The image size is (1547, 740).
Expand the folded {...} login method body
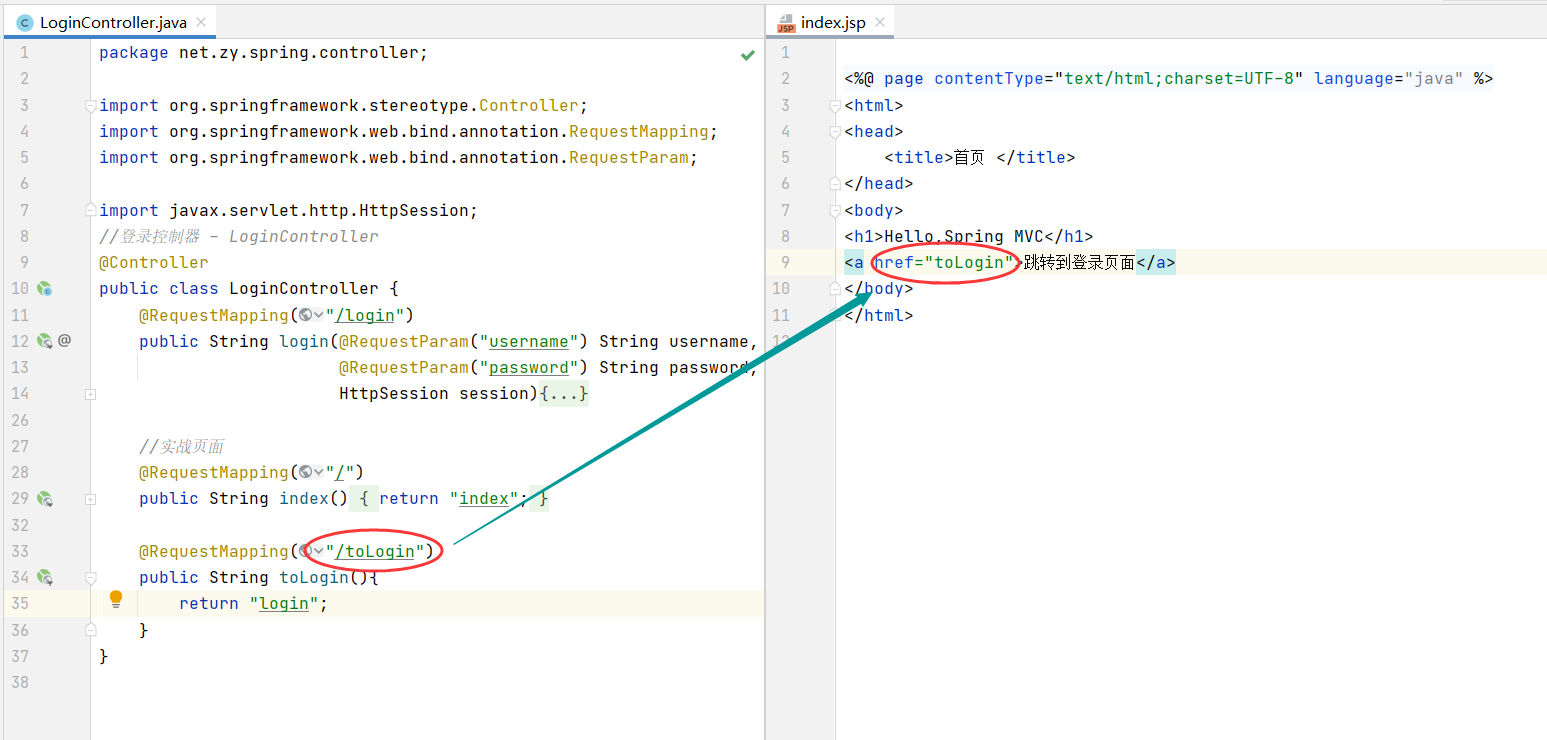pyautogui.click(x=564, y=394)
